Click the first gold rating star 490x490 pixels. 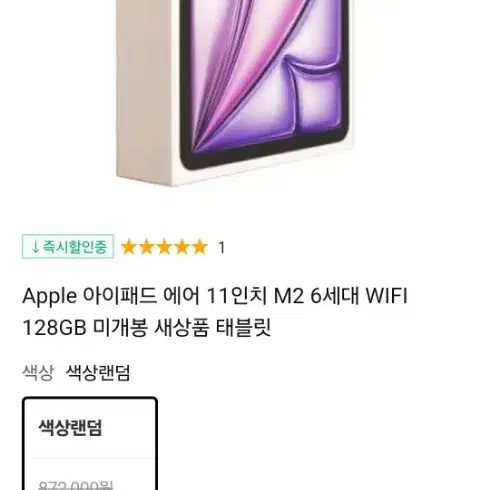point(129,247)
